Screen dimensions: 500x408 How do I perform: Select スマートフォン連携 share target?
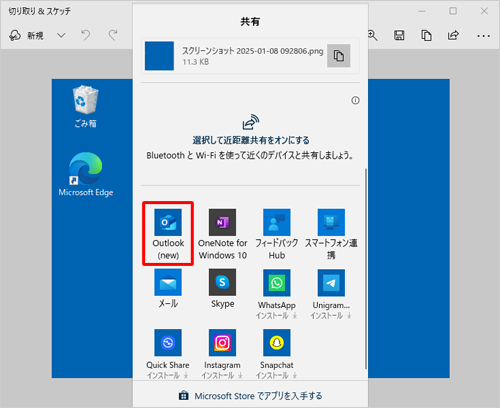tap(331, 234)
